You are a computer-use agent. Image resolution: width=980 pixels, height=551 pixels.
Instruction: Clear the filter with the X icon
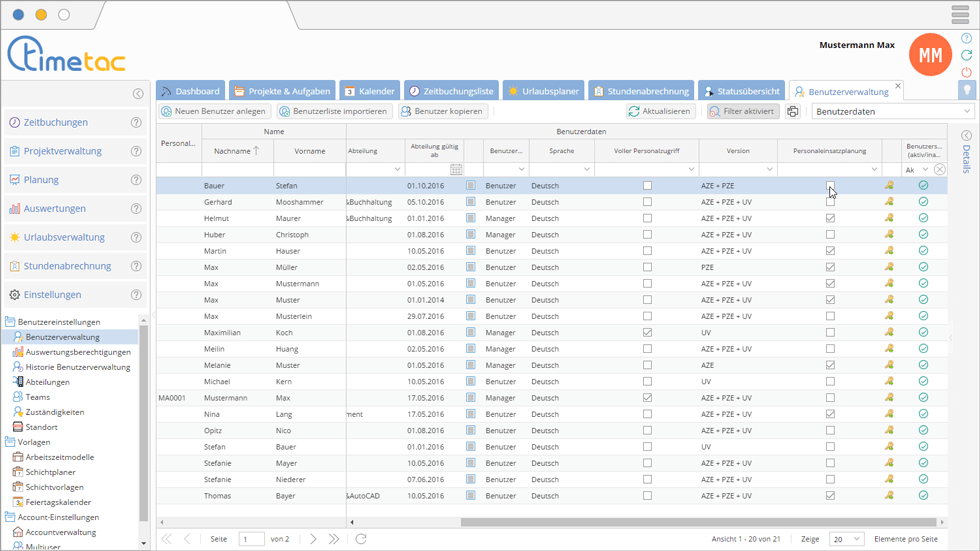[x=940, y=170]
